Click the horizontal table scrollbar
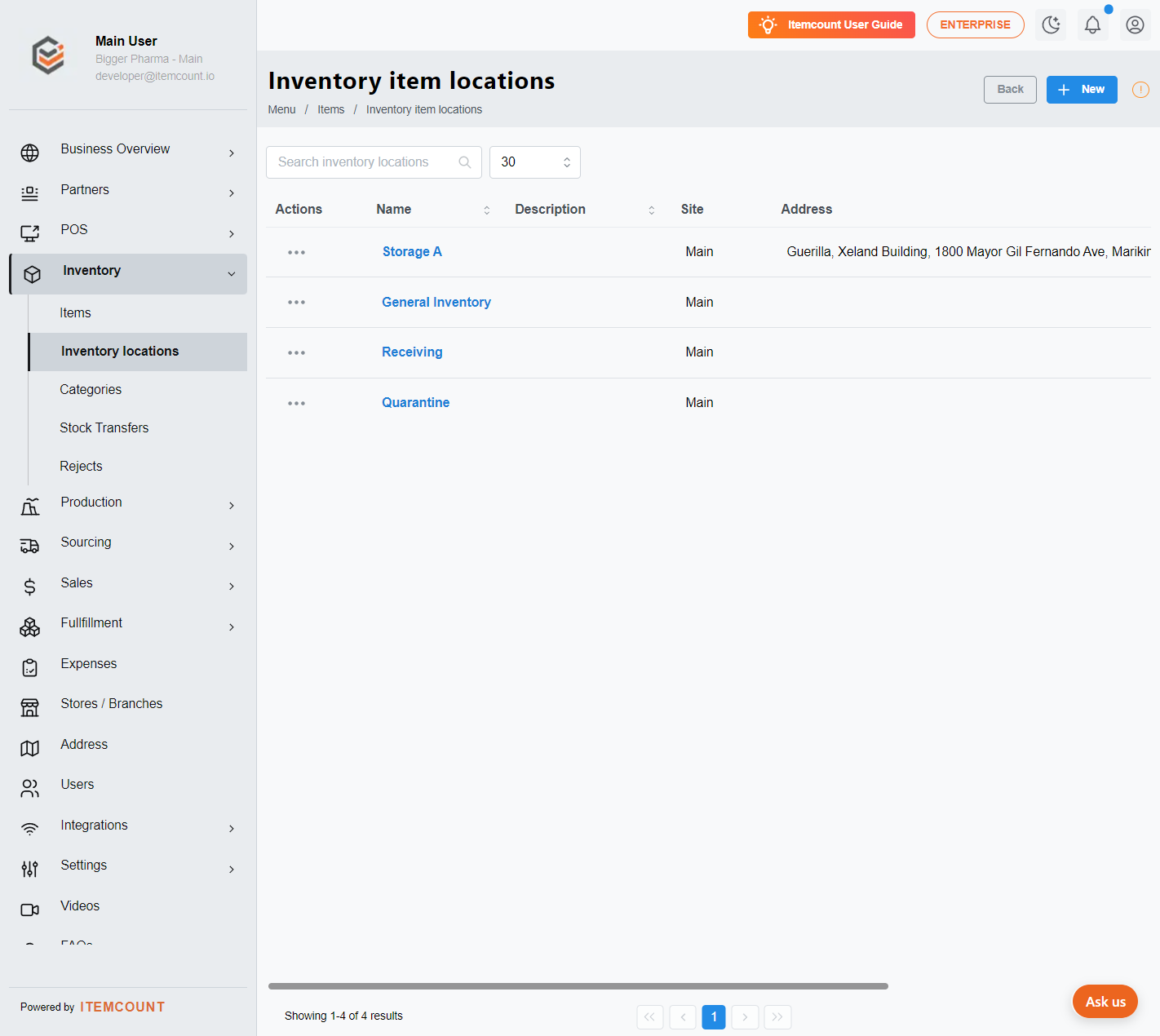 pyautogui.click(x=578, y=986)
